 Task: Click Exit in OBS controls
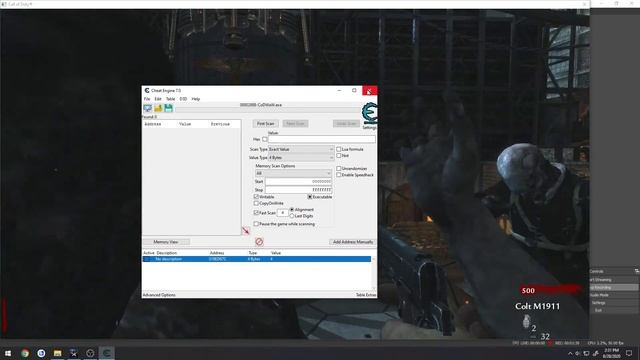[613, 310]
